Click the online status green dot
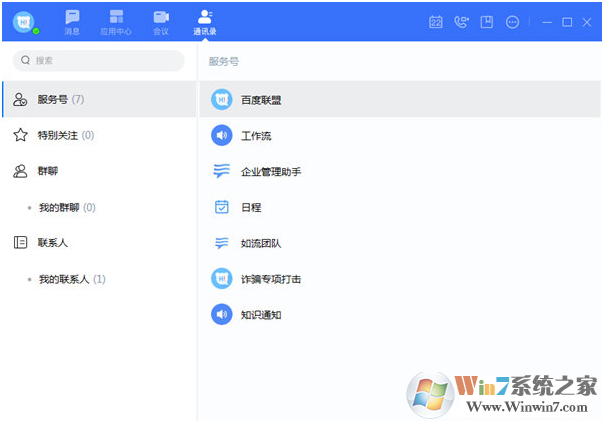 click(36, 31)
